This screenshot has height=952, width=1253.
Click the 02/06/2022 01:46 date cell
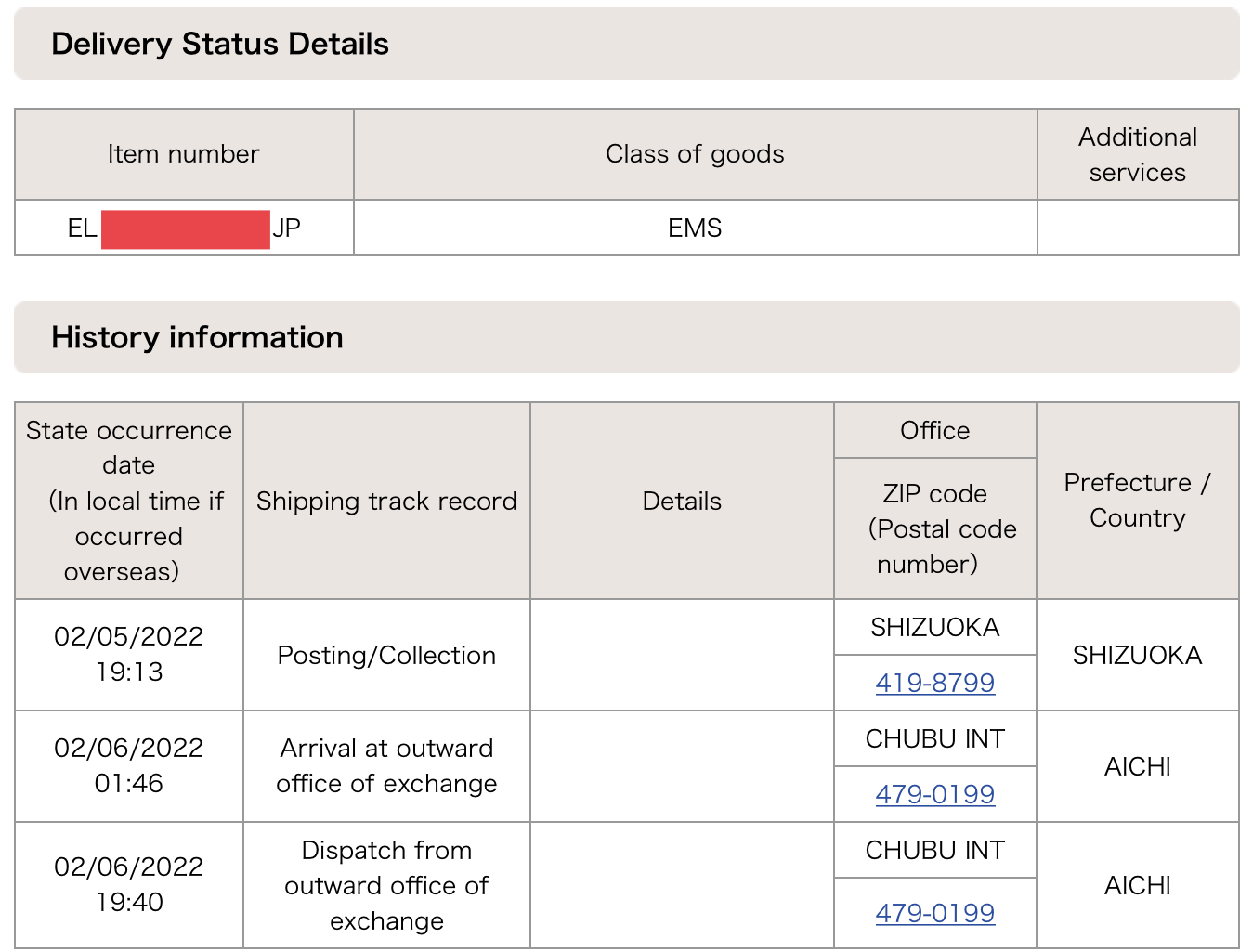coord(129,765)
